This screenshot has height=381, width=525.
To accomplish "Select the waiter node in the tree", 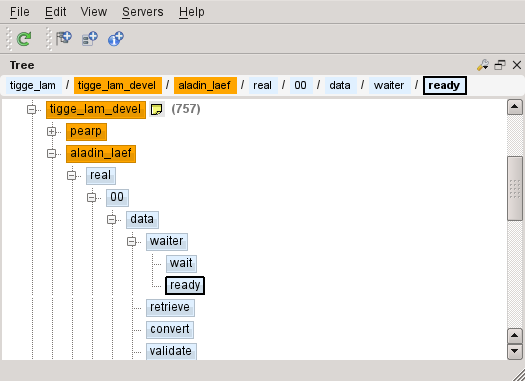I will pos(167,242).
